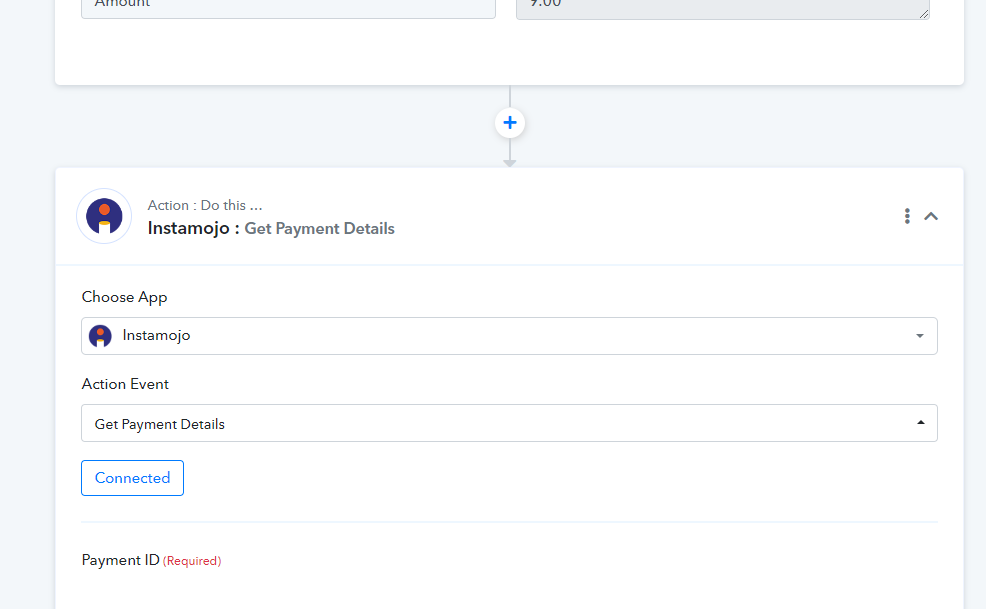Open the Choose App Instamojo dropdown
The image size is (986, 609).
(x=509, y=336)
